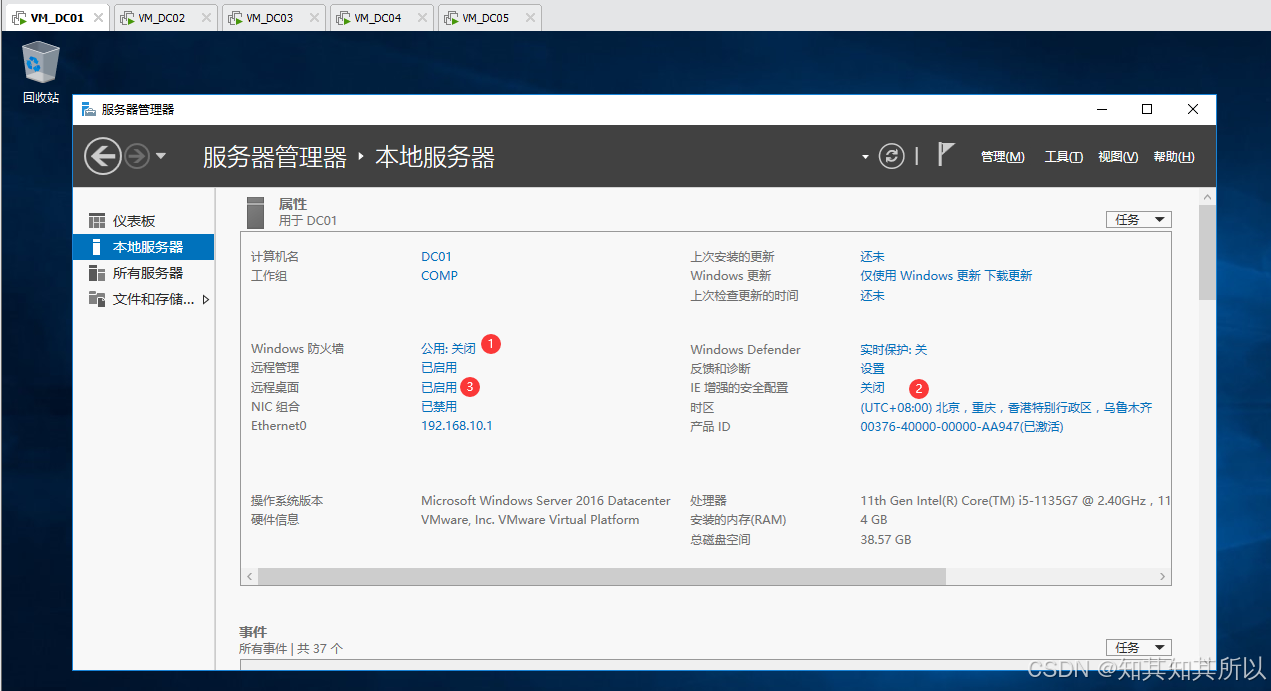Click 上次检查更新的时间 value 还未
The height and width of the screenshot is (691, 1271).
873,296
